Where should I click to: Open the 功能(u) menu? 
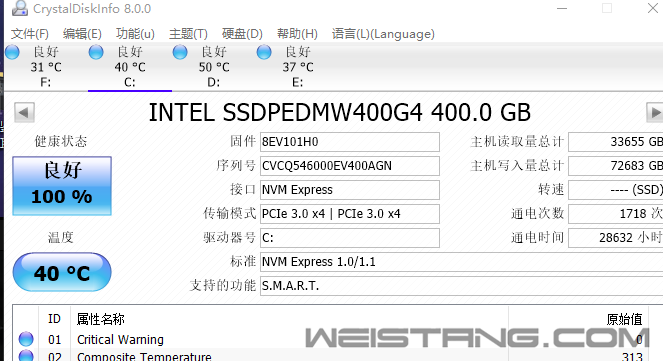pyautogui.click(x=135, y=34)
